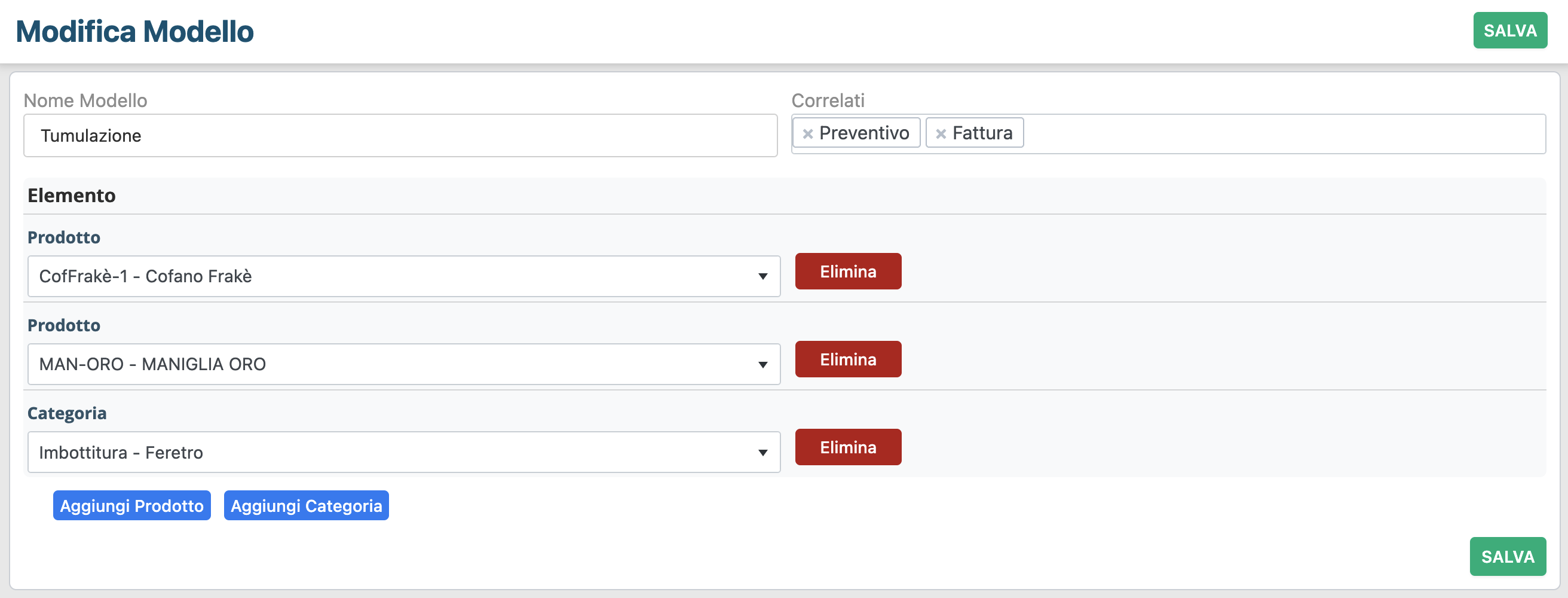Focus the Nome Modello text field
The height and width of the screenshot is (598, 1568).
(x=400, y=136)
